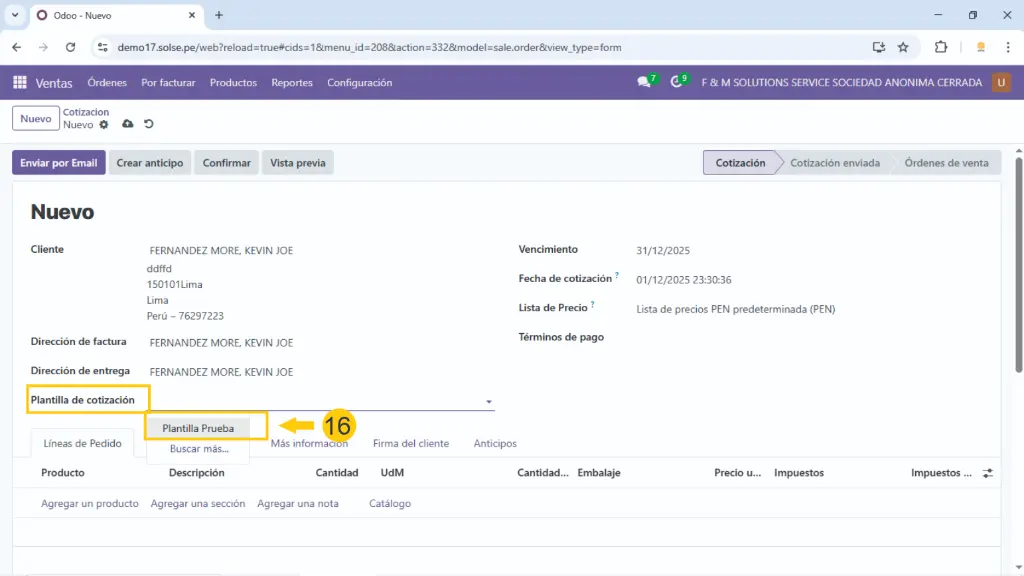
Task: Expand the Plantilla de cotización dropdown arrow
Action: pyautogui.click(x=489, y=402)
